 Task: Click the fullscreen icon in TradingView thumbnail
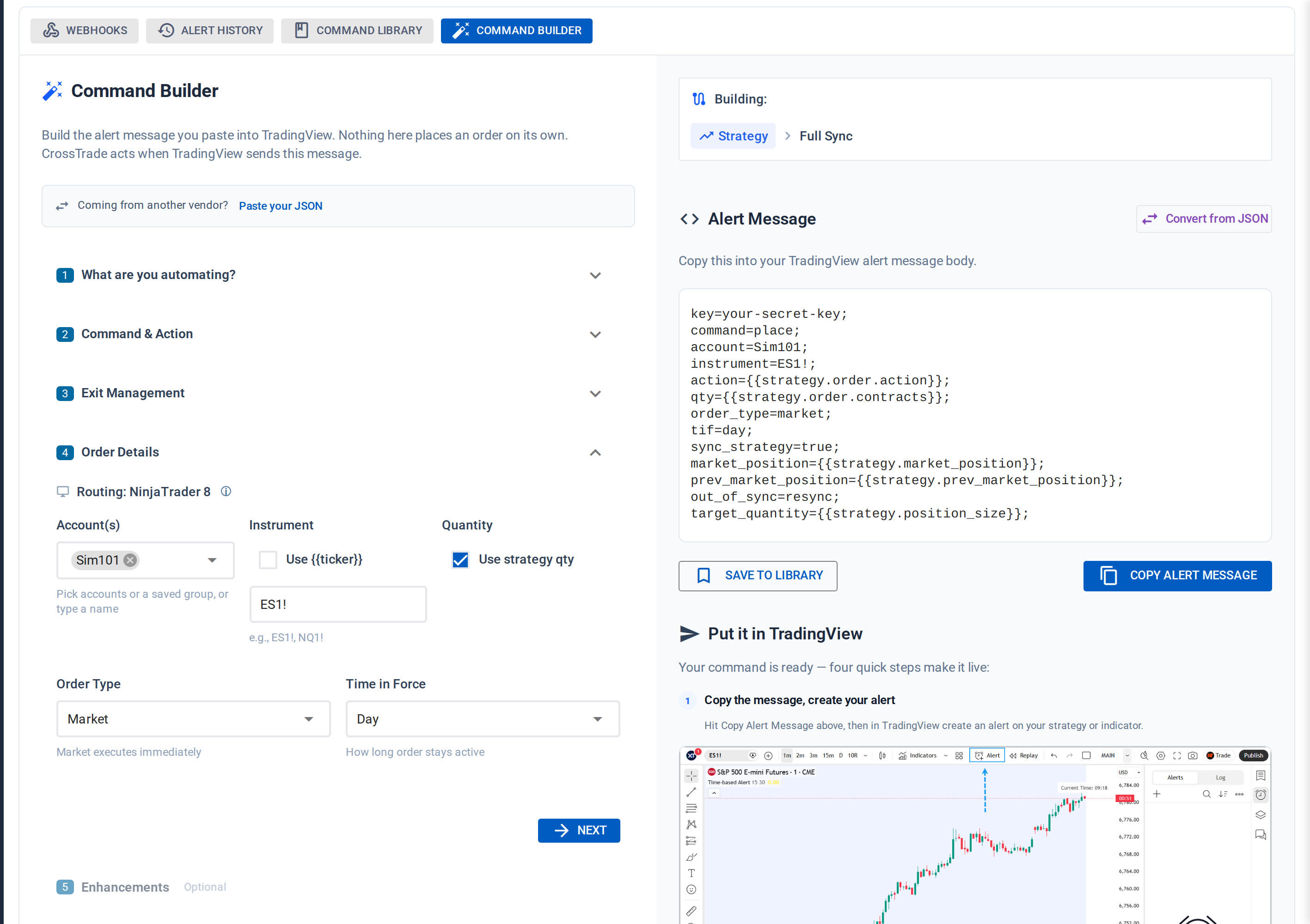1176,755
